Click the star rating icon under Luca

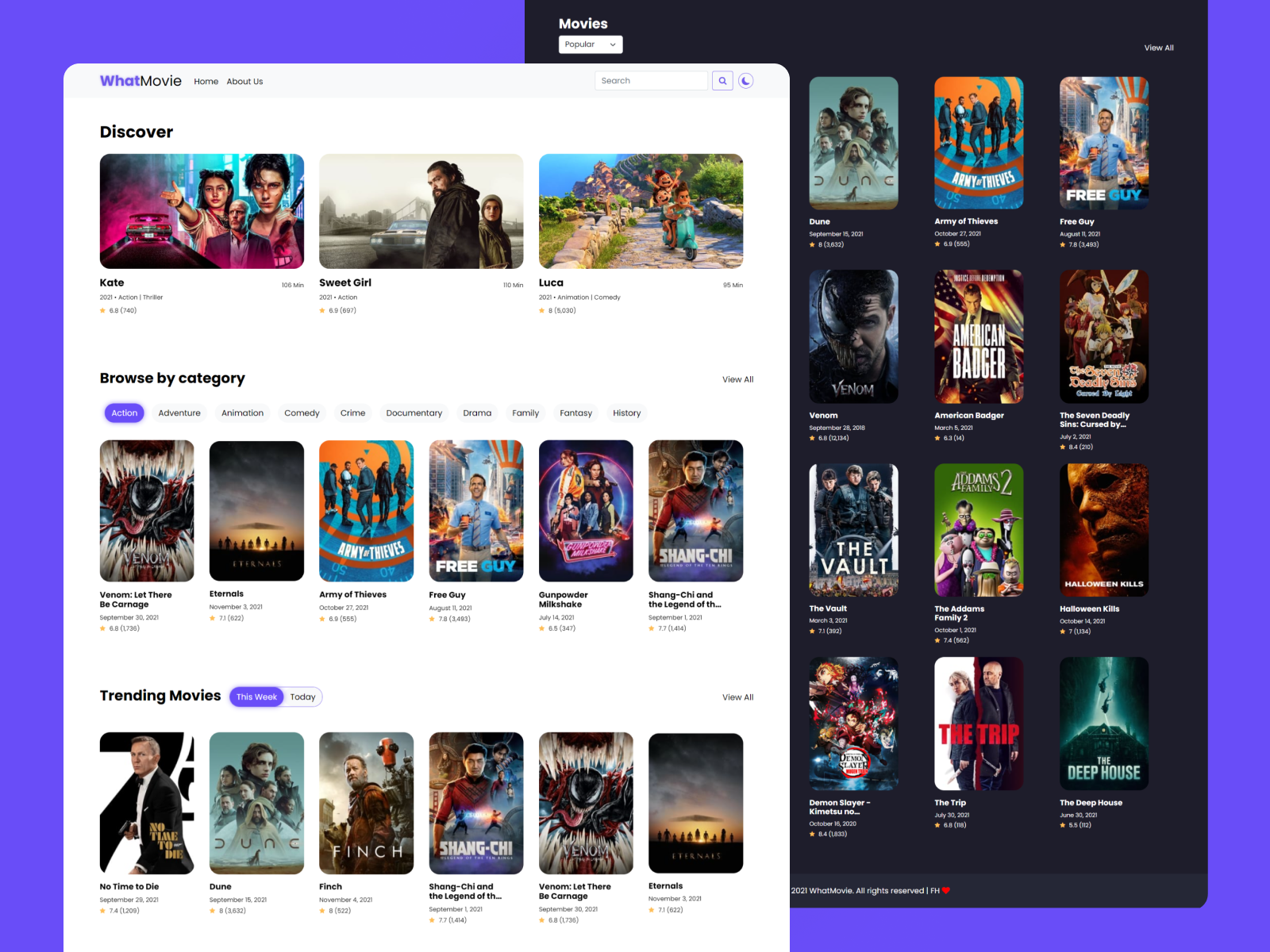(x=542, y=311)
